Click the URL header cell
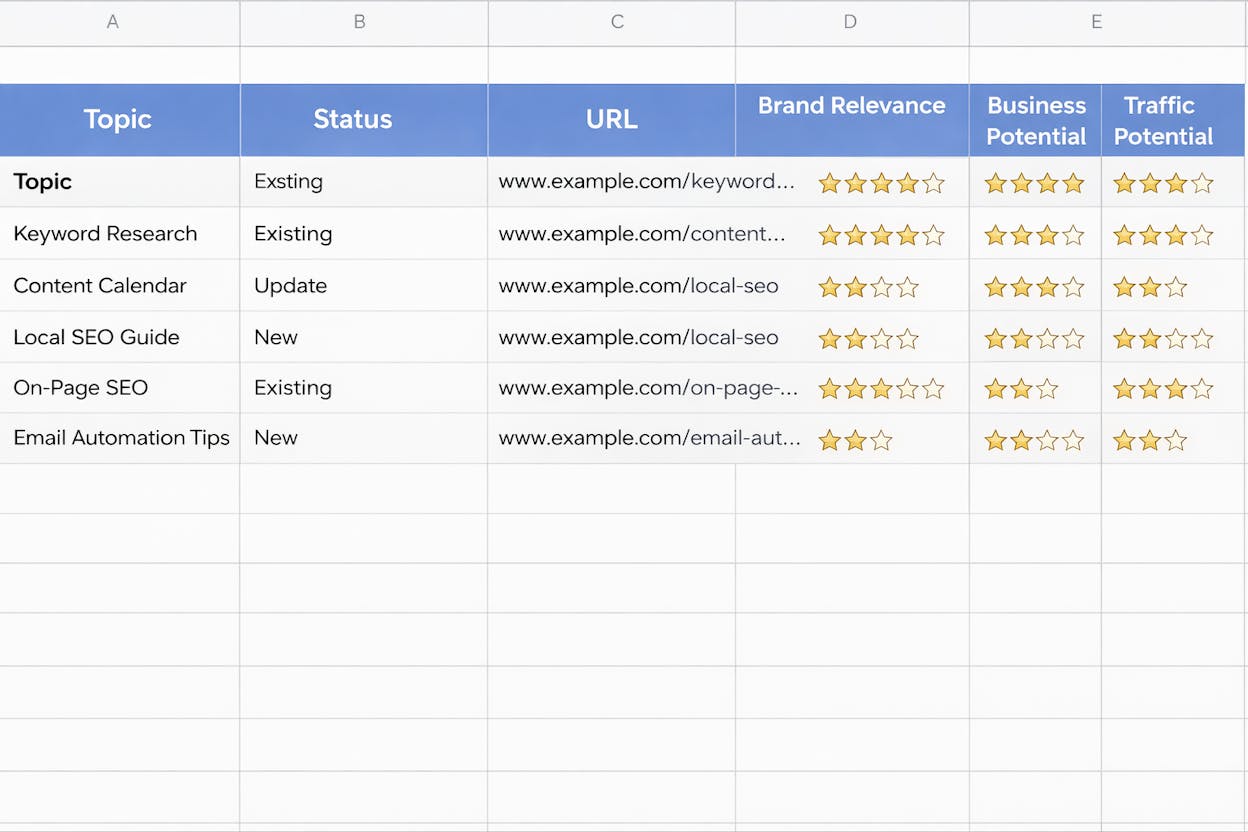Image resolution: width=1248 pixels, height=832 pixels. click(x=611, y=120)
